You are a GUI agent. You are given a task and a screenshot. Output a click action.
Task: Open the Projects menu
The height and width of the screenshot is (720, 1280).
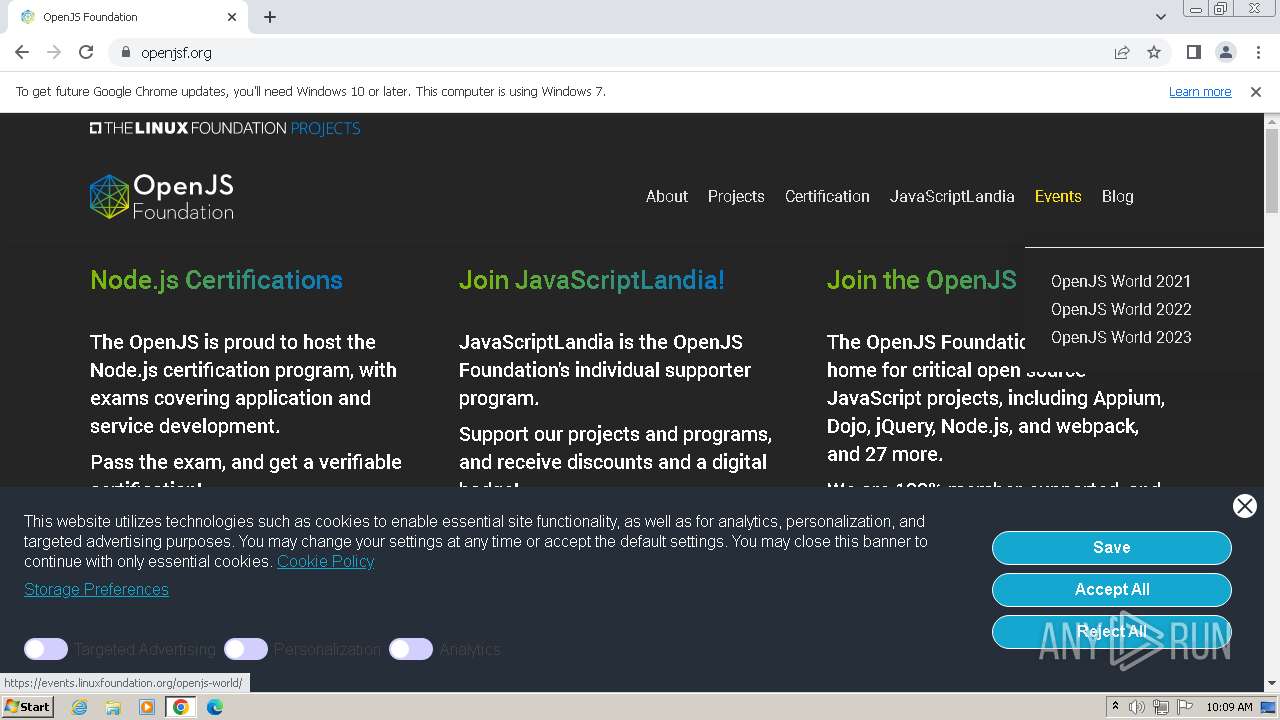[736, 197]
